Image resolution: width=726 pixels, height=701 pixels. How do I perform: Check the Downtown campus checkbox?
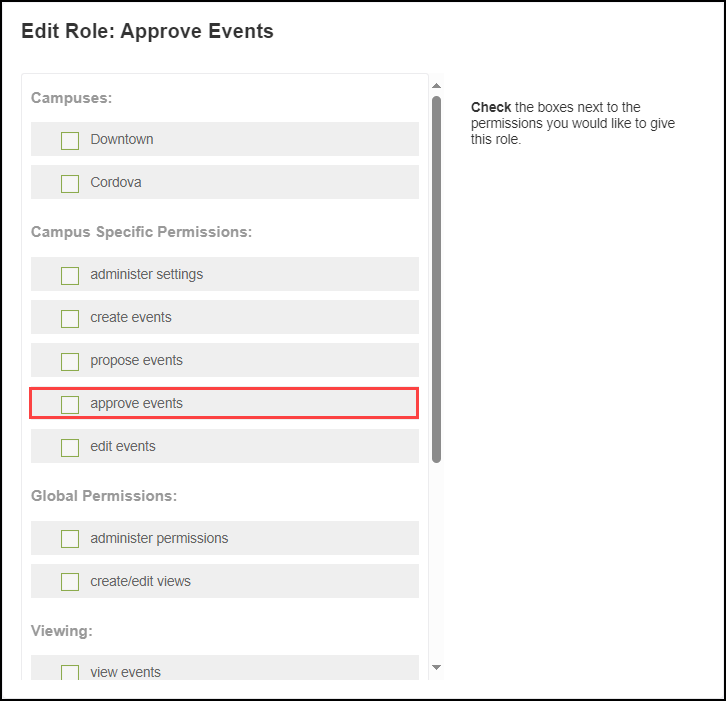tap(70, 140)
